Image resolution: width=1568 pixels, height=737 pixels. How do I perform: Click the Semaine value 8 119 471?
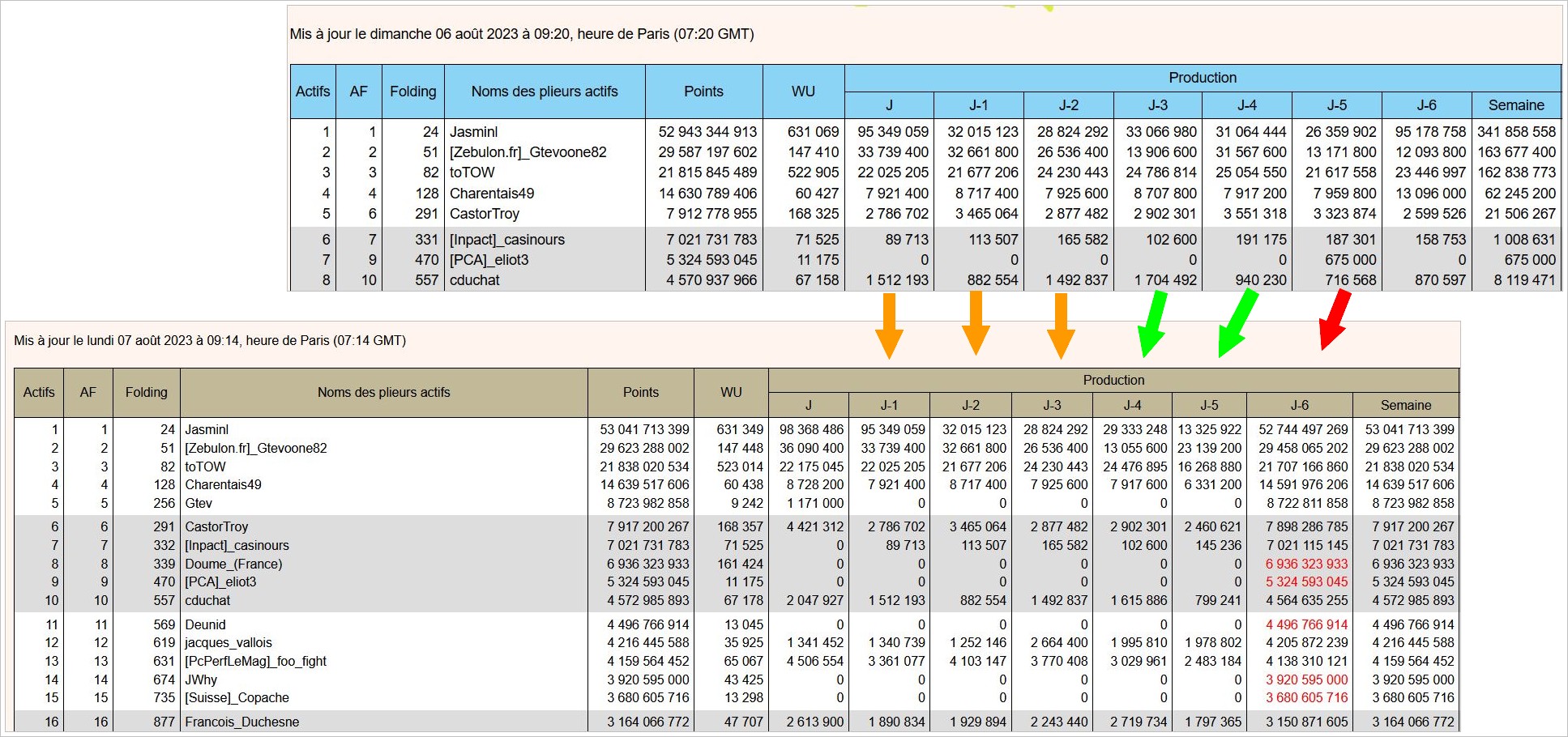[1524, 279]
